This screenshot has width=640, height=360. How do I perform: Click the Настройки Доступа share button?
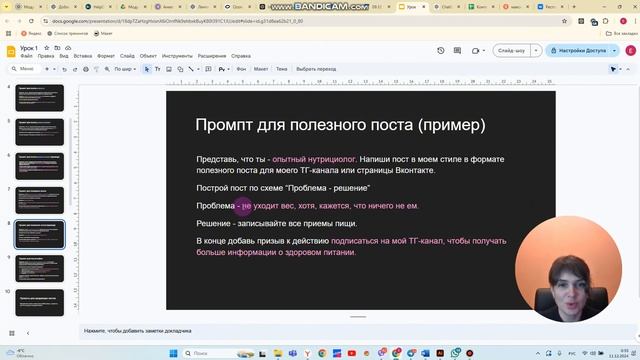(578, 51)
